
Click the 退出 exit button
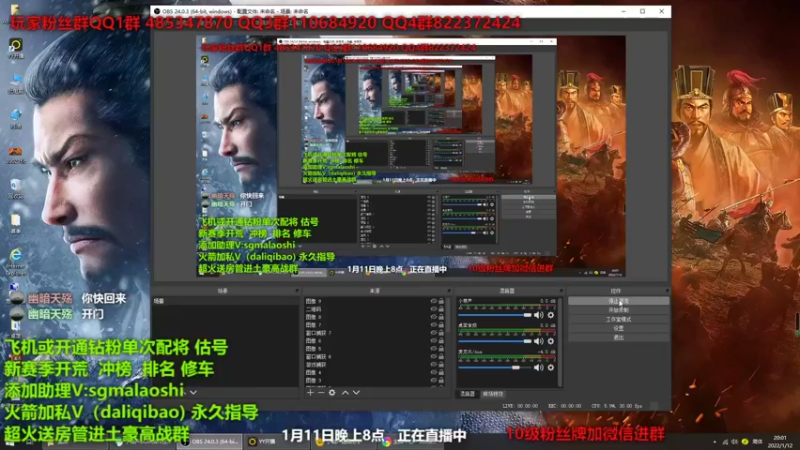[x=618, y=337]
